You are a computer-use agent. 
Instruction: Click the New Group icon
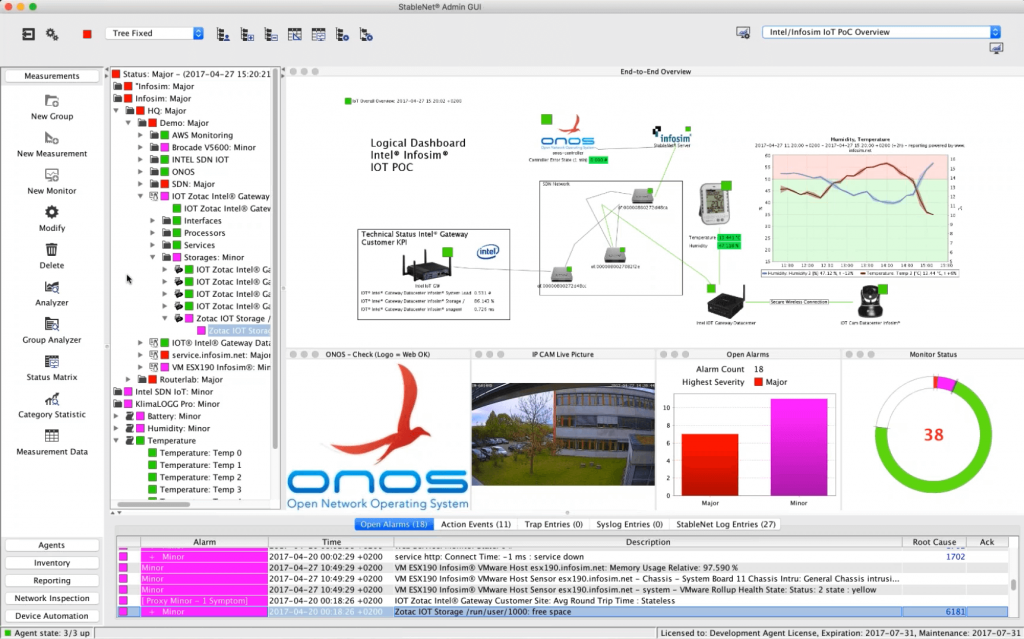(x=52, y=101)
